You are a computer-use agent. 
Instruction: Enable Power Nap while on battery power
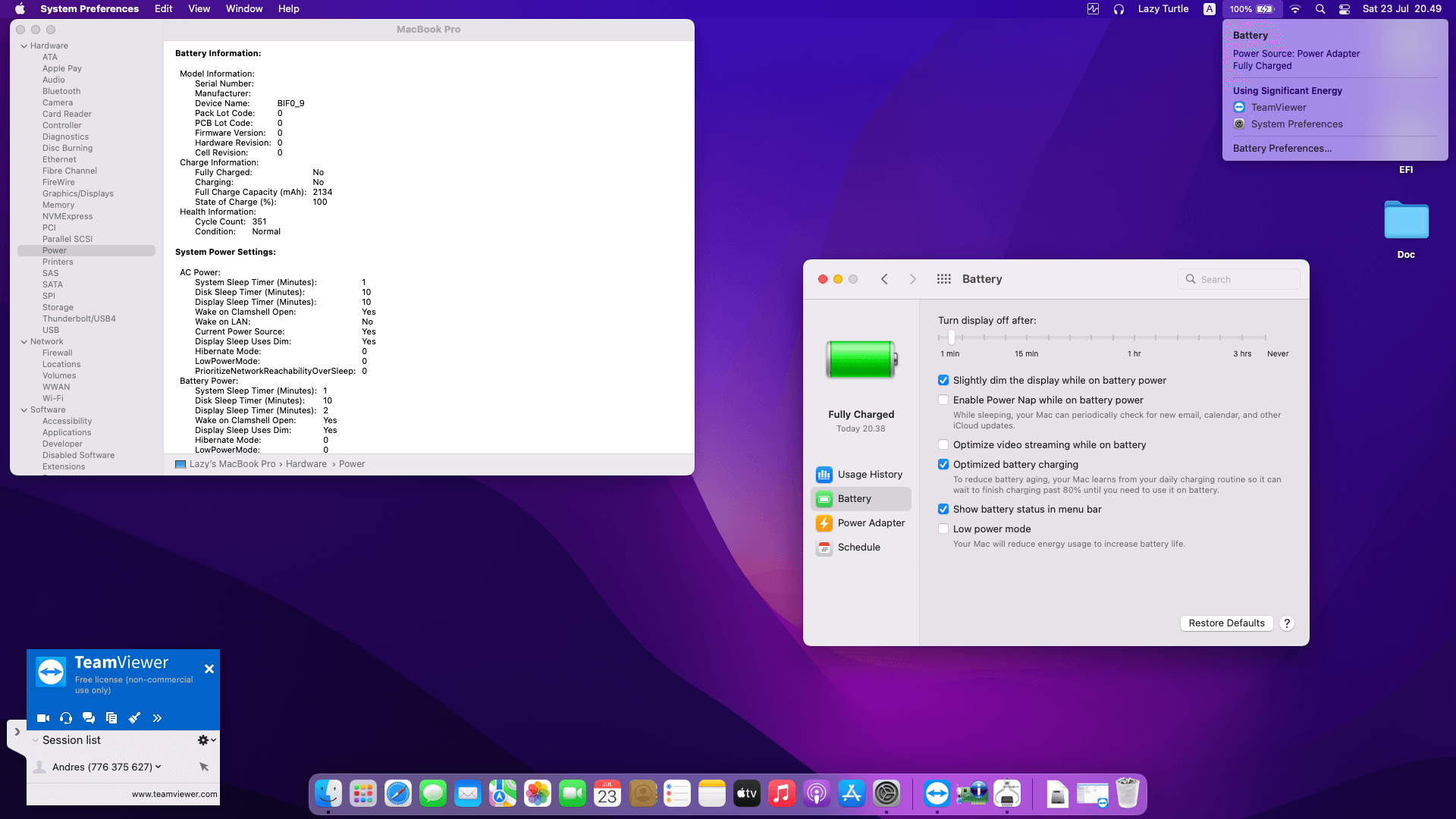(943, 400)
